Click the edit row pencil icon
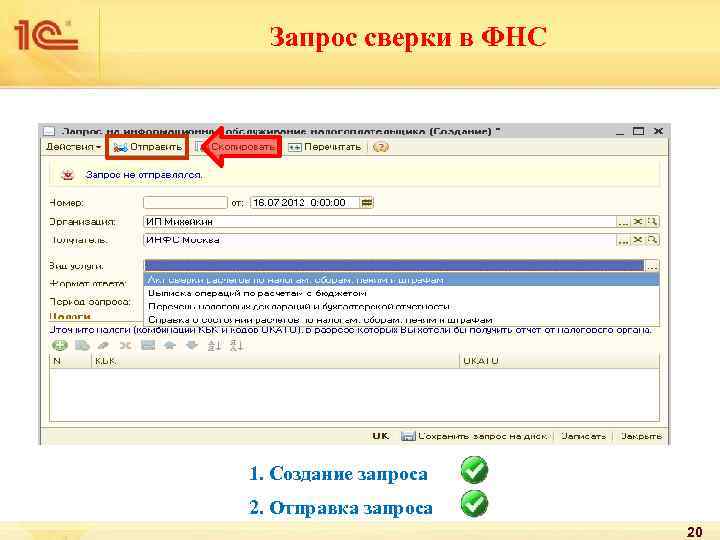The width and height of the screenshot is (720, 540). tap(104, 345)
